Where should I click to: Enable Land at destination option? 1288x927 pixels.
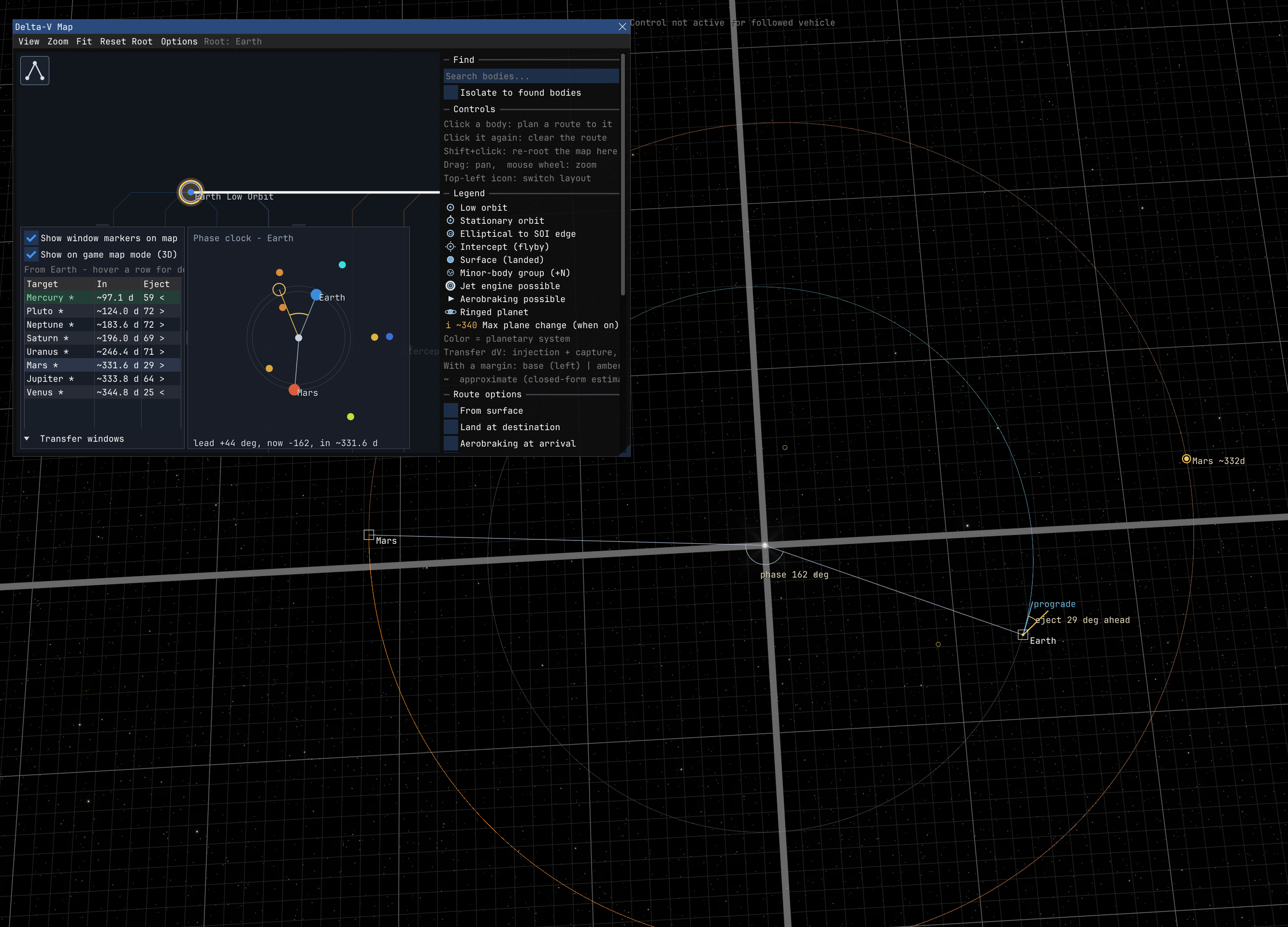pos(451,427)
